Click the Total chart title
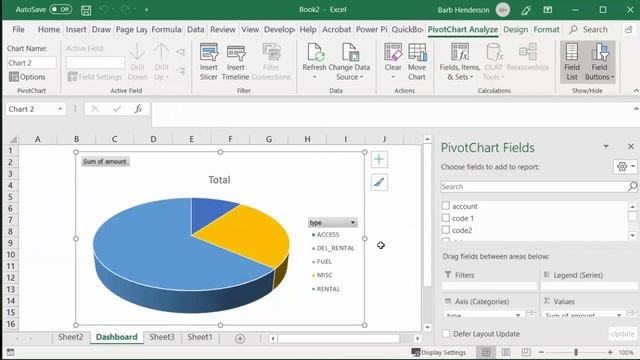 (x=220, y=180)
